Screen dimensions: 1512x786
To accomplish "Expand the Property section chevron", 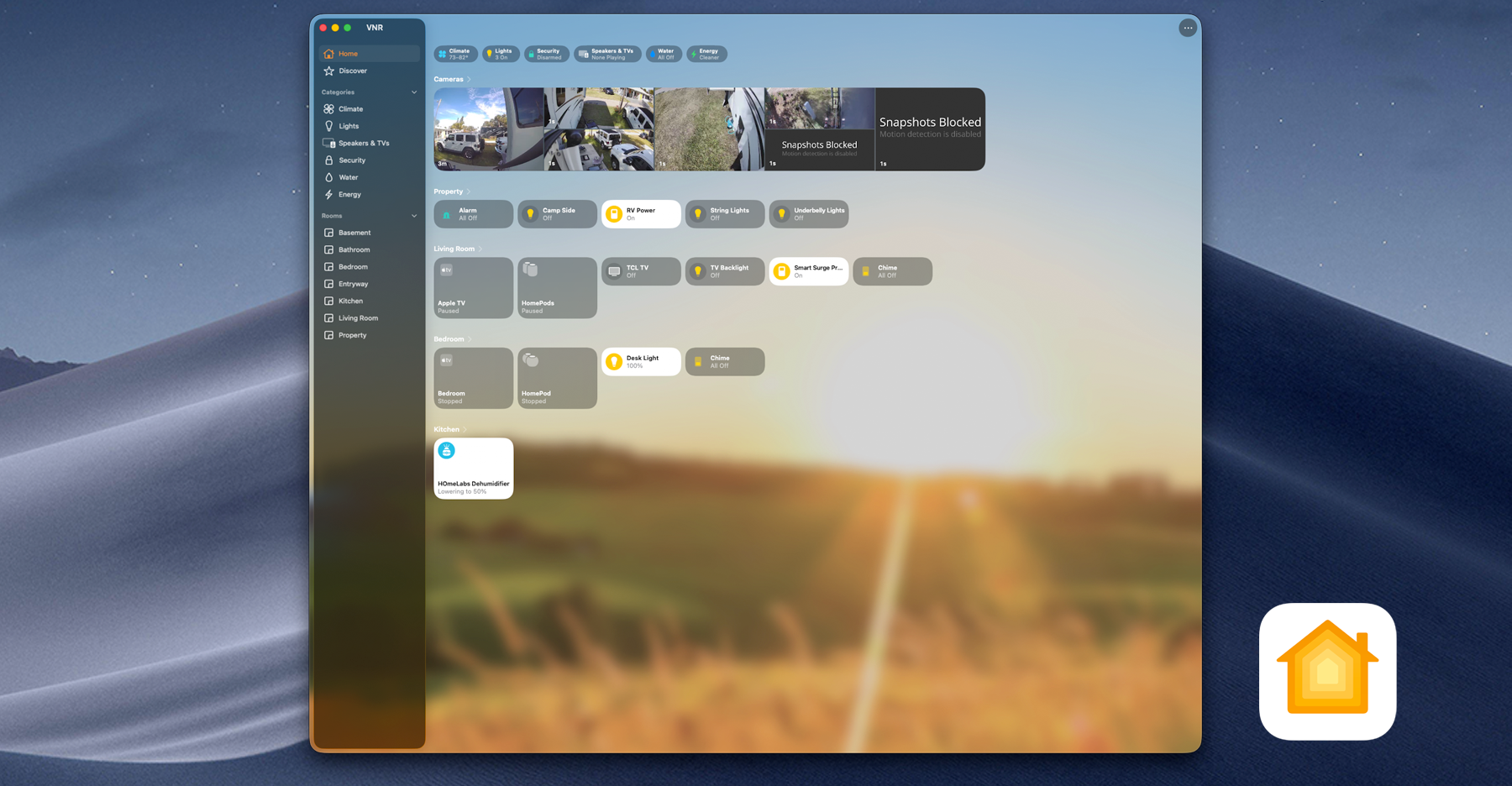I will (468, 191).
